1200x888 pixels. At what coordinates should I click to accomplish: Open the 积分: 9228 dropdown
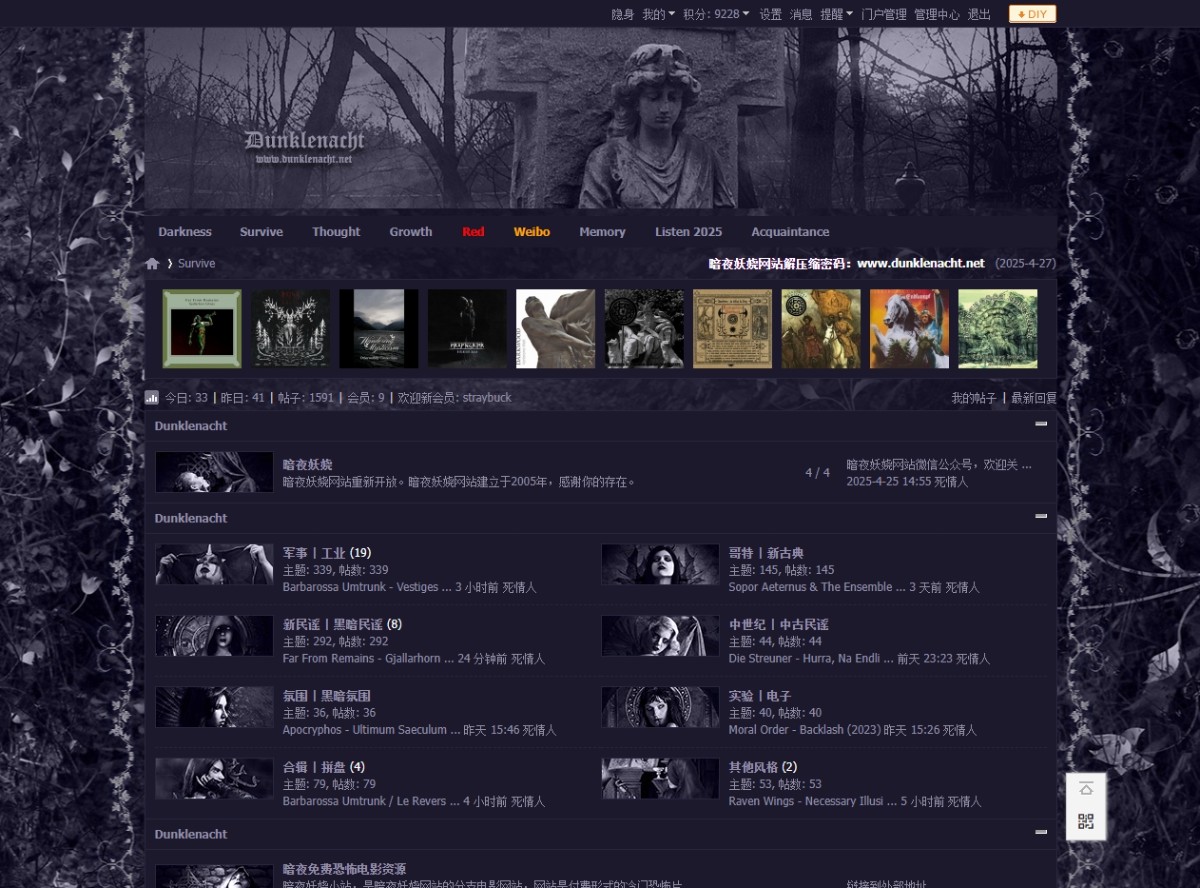pyautogui.click(x=716, y=14)
